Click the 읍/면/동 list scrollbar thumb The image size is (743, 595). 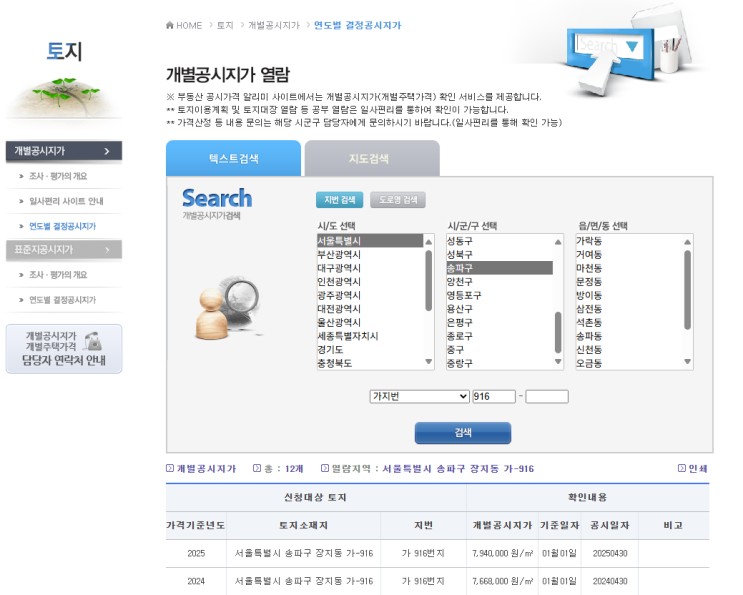pos(688,289)
